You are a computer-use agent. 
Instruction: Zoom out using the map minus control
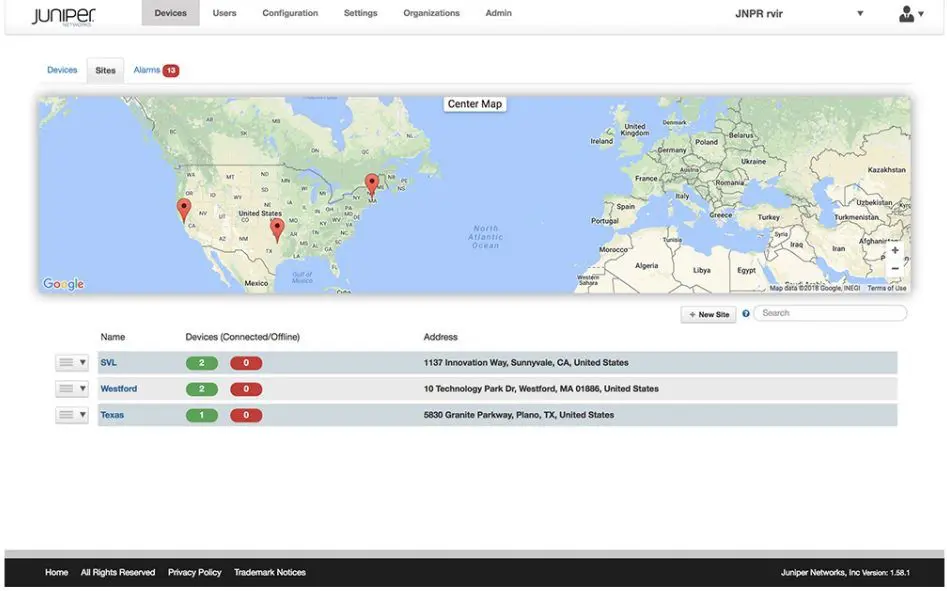(894, 267)
